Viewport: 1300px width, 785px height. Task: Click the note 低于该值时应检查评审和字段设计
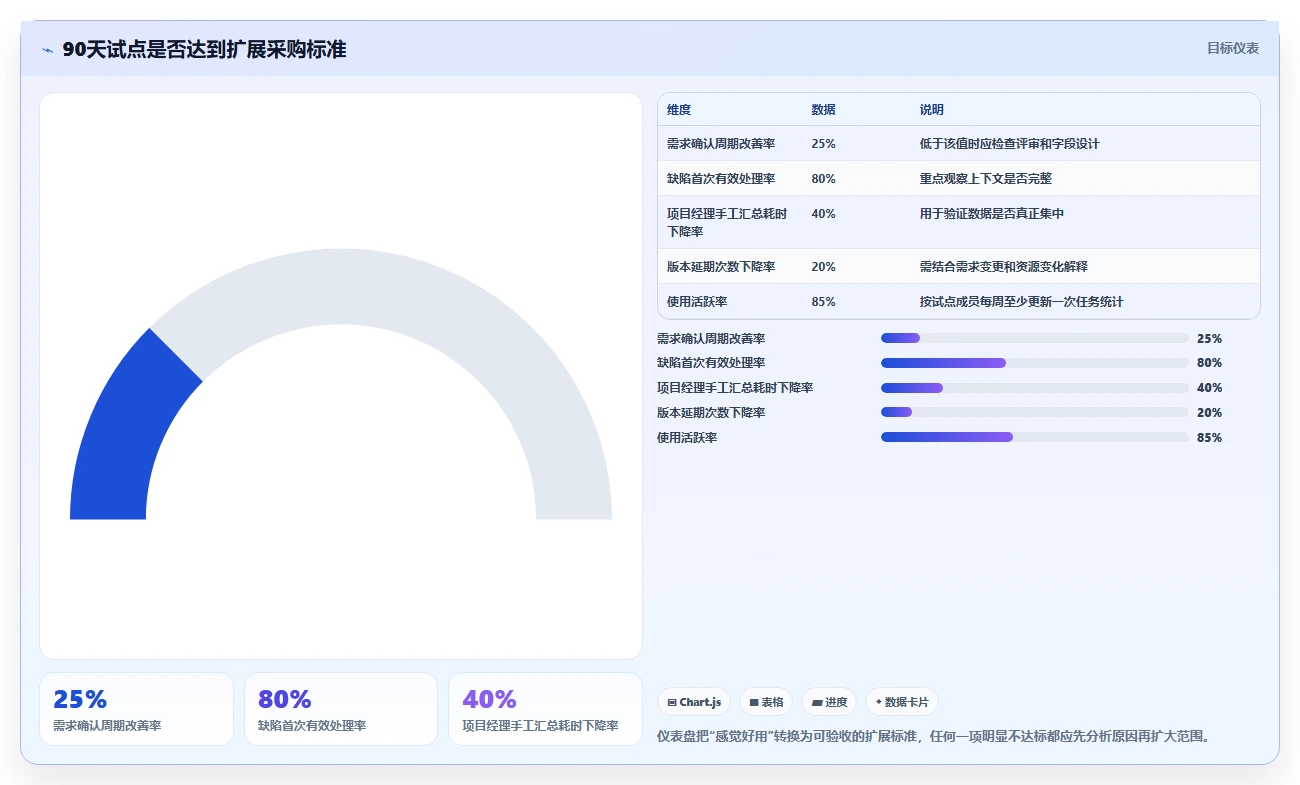click(1009, 144)
